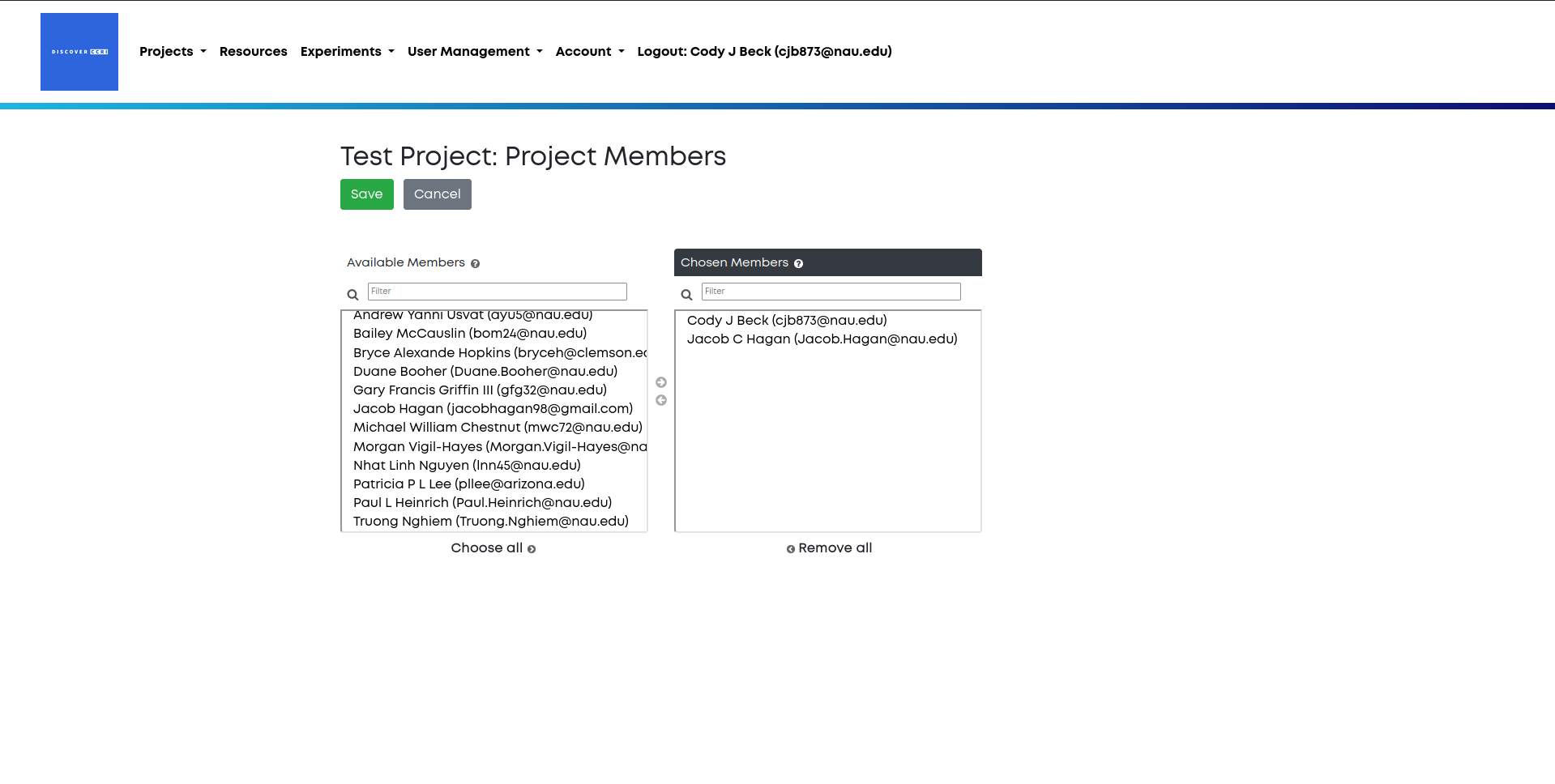Log out as Cody J Beck
The height and width of the screenshot is (784, 1555).
click(x=764, y=51)
